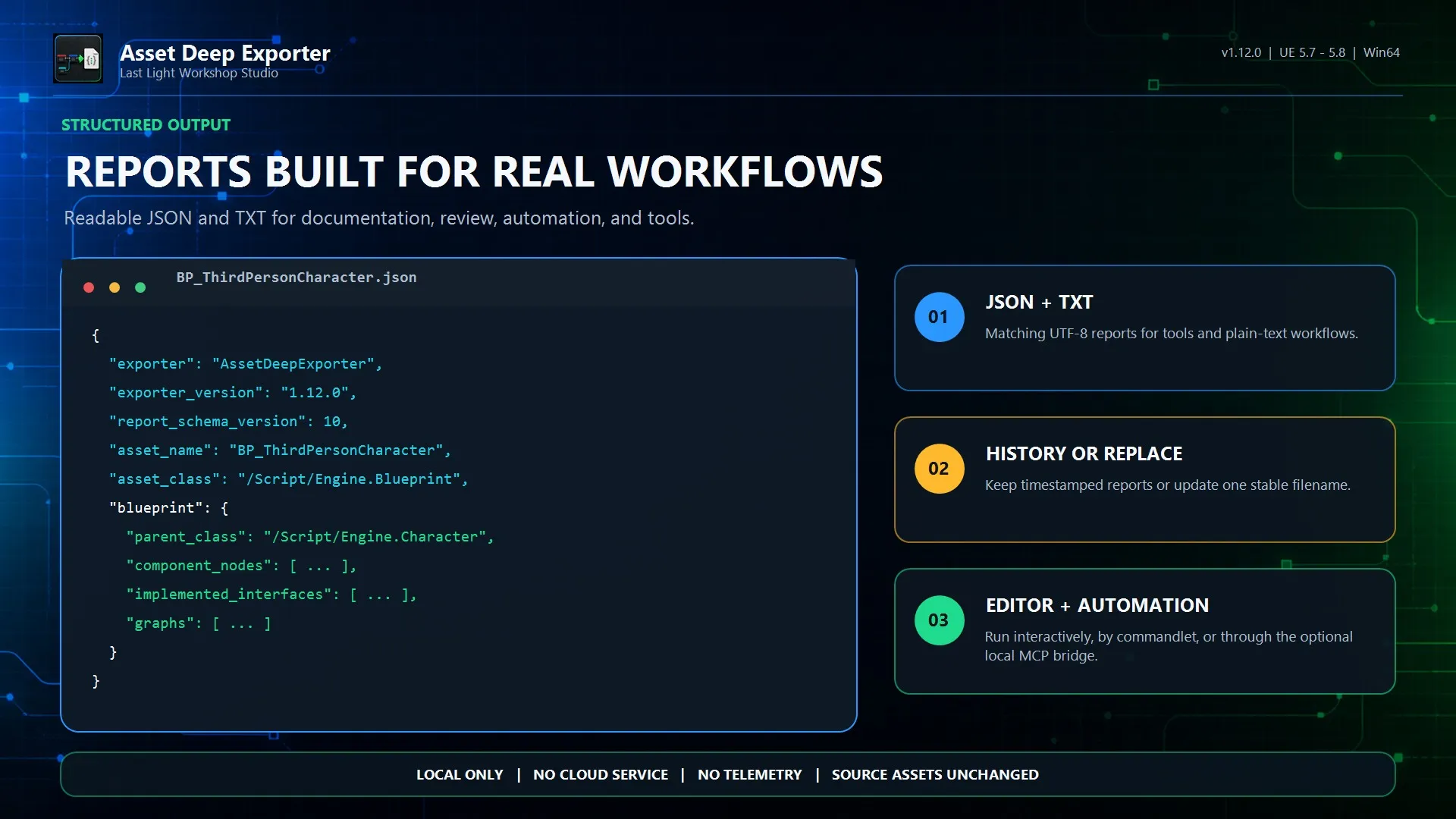This screenshot has width=1456, height=819.
Task: Click the "parent_class" code line
Action: 310,537
